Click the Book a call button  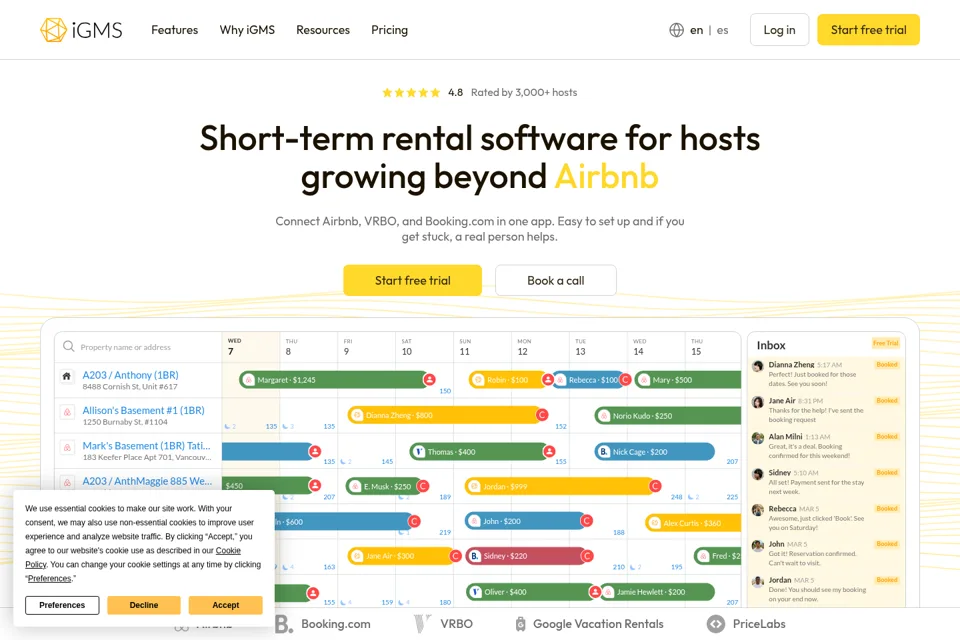tap(556, 280)
